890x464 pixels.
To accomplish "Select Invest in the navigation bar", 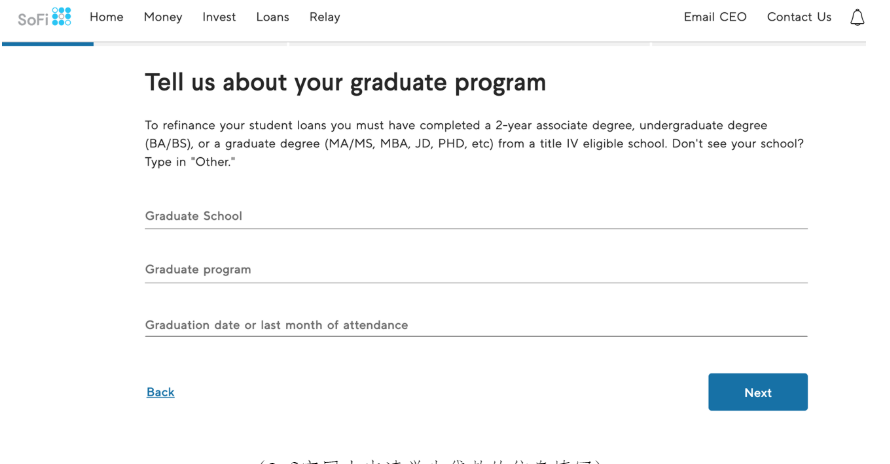I will tap(219, 17).
